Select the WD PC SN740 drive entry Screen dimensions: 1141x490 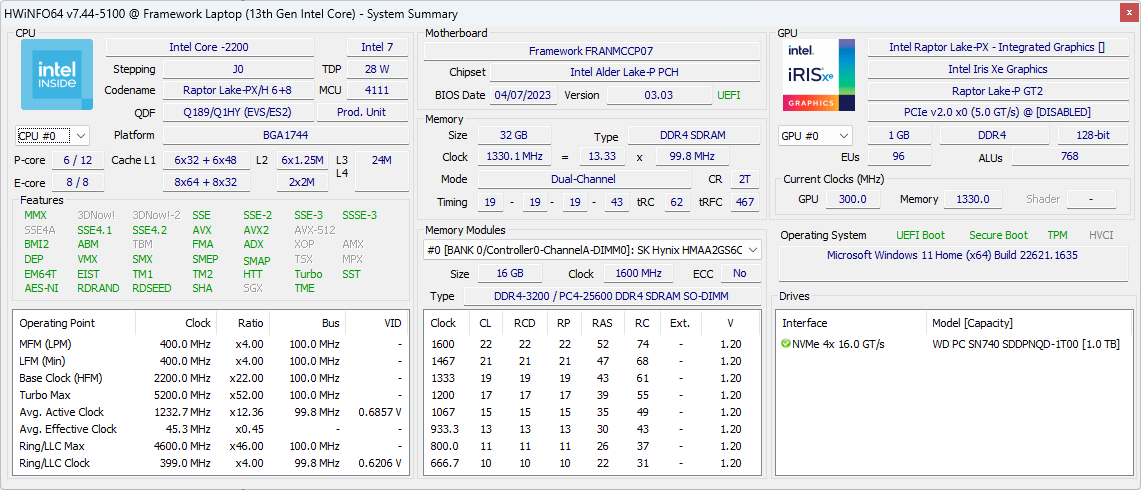[x=1025, y=344]
